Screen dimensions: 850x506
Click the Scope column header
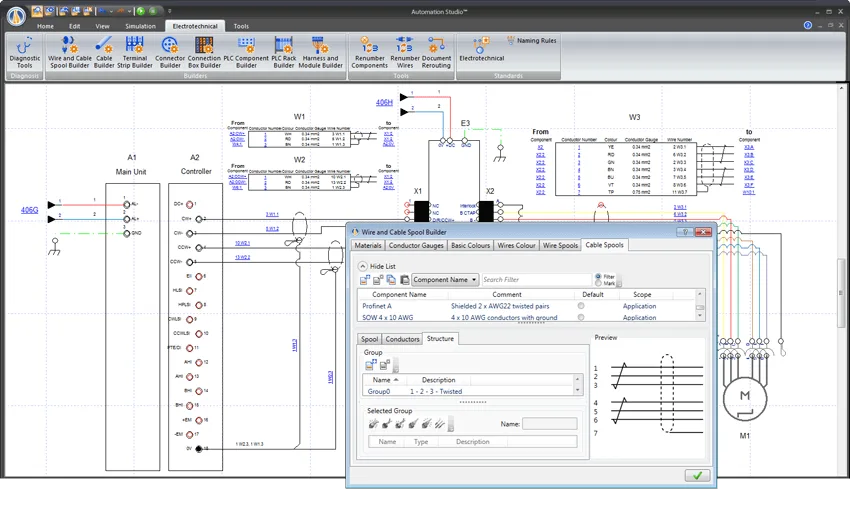(642, 294)
